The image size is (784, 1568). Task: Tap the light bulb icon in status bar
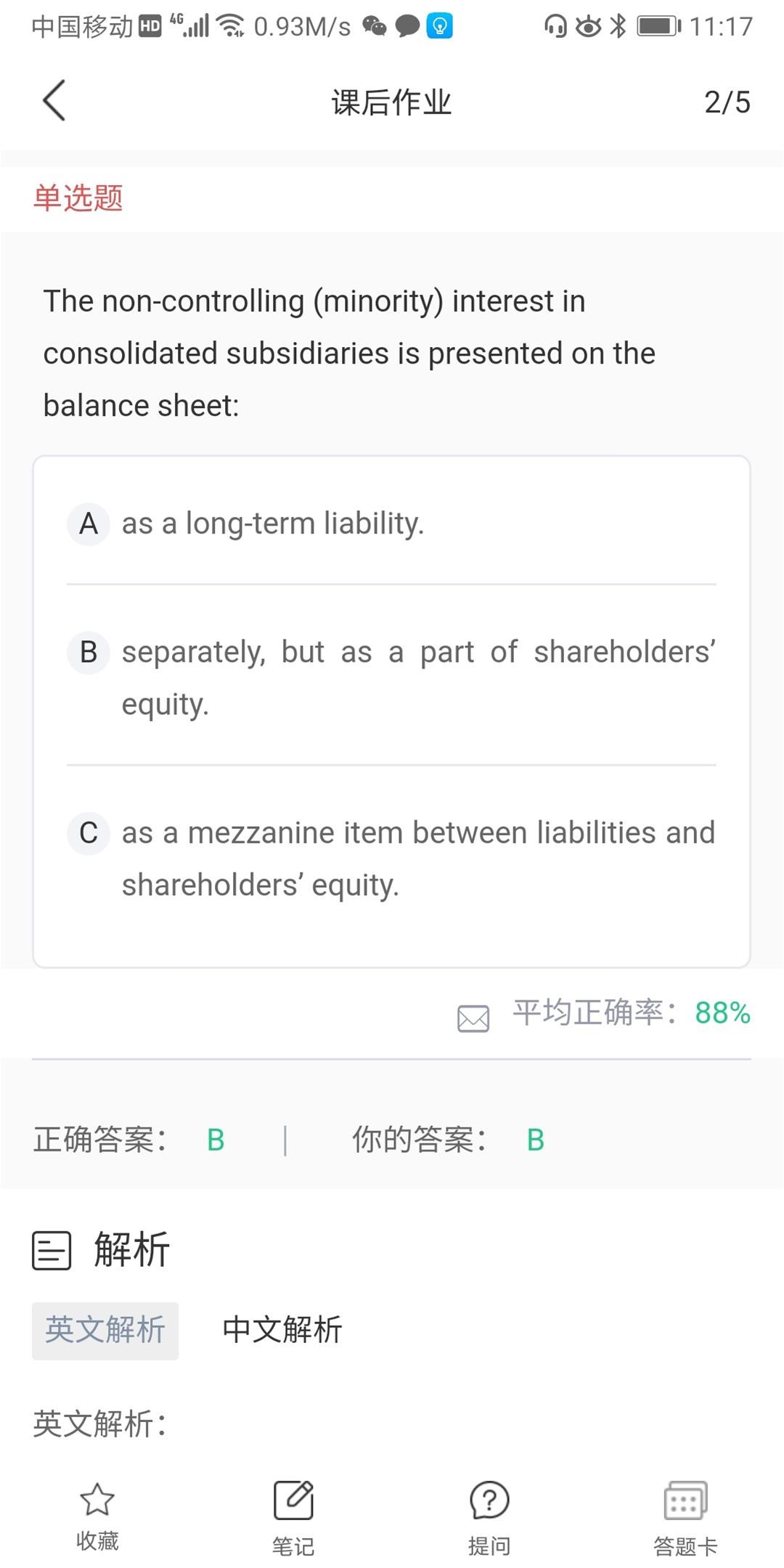coord(439,26)
